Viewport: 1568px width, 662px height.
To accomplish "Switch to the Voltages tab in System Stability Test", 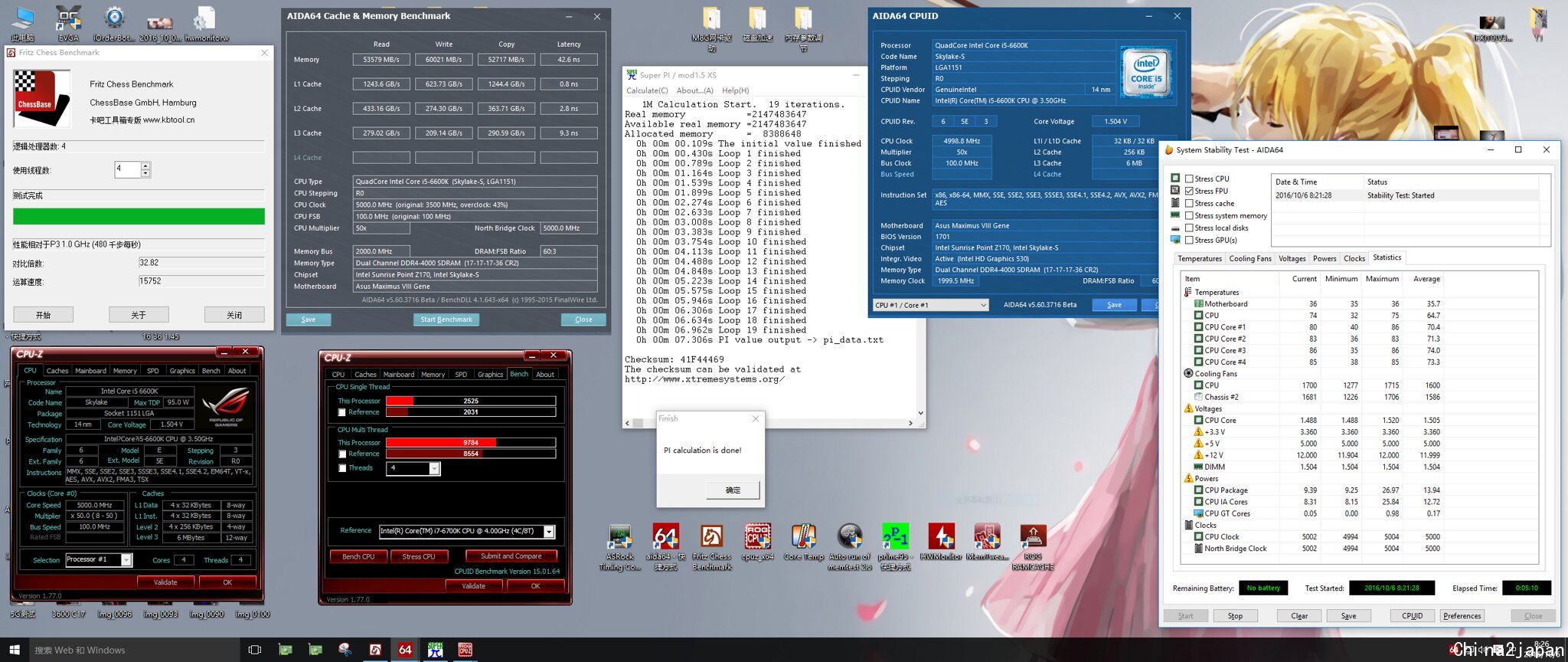I will click(x=1292, y=259).
